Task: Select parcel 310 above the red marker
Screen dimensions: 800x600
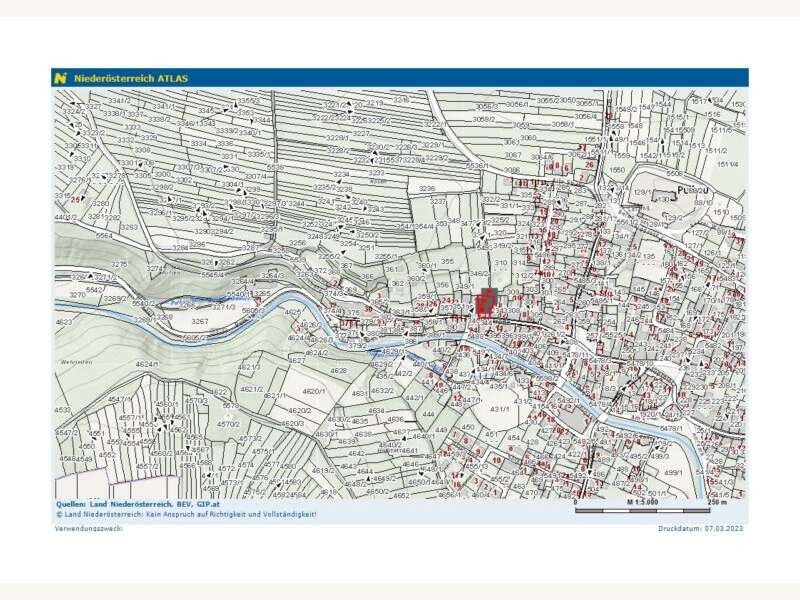Action: [x=501, y=262]
